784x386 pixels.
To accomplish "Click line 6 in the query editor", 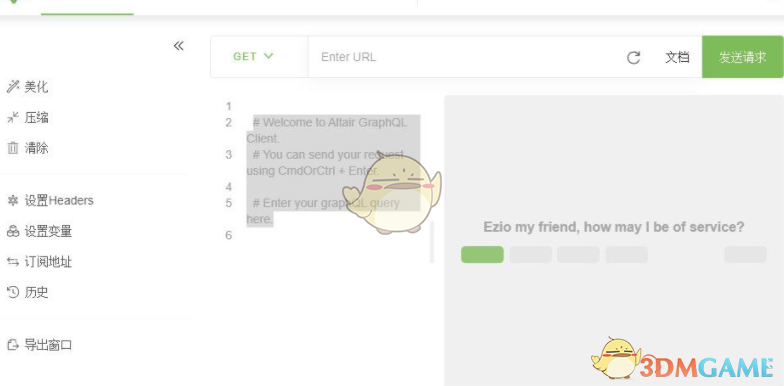I will (330, 235).
